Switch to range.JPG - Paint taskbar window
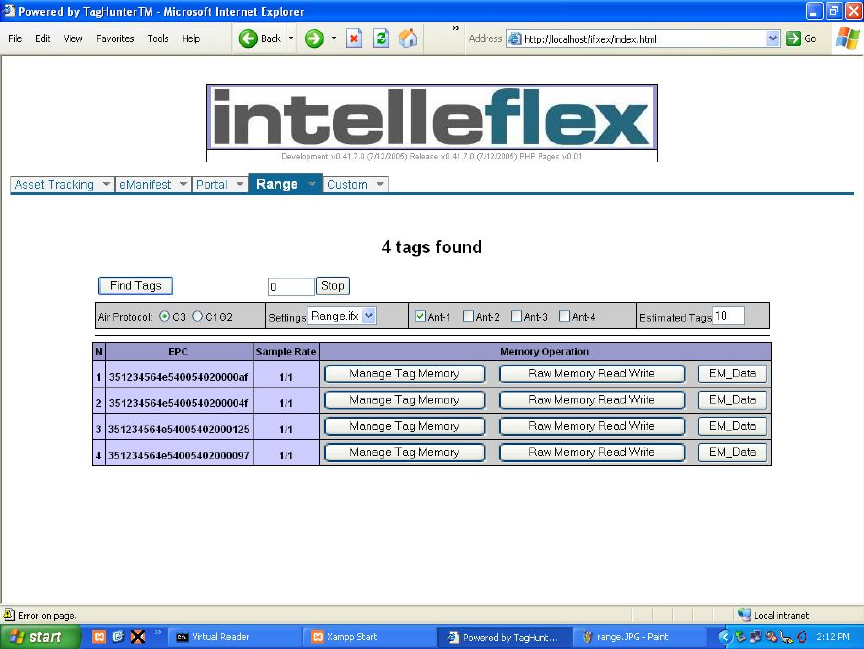Image resolution: width=864 pixels, height=649 pixels. pos(640,637)
